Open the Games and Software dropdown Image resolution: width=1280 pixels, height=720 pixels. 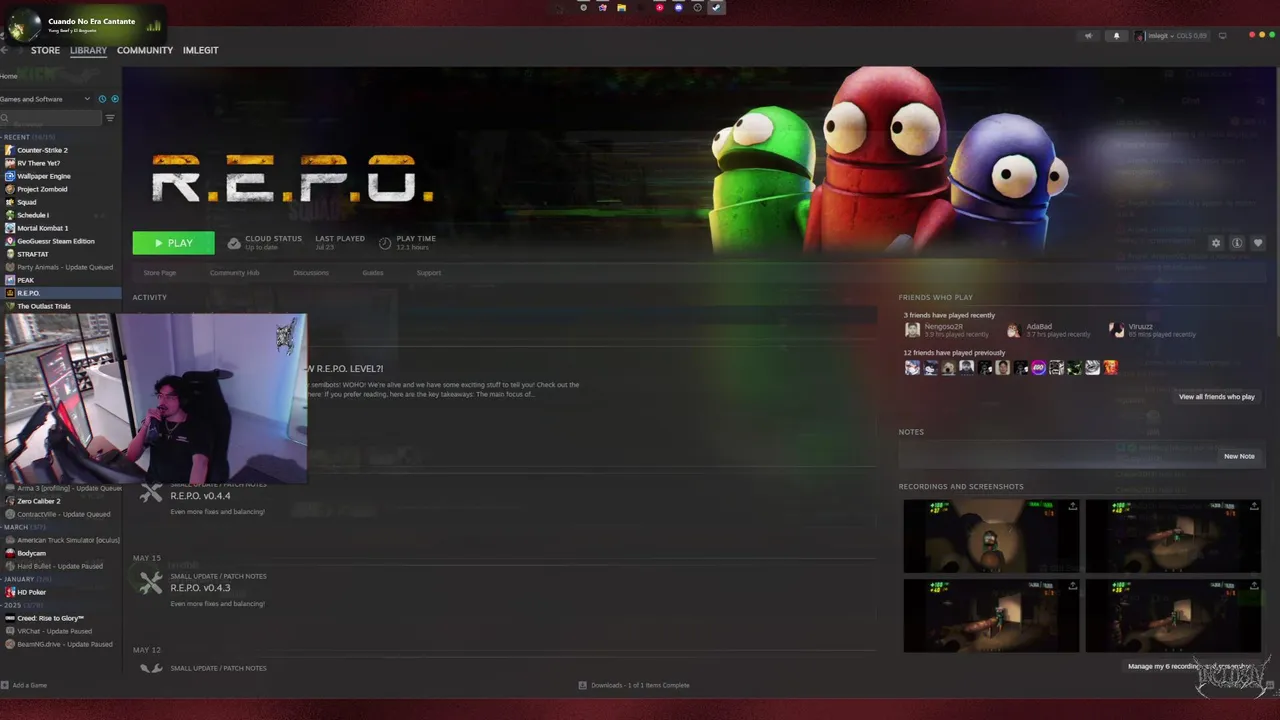[x=45, y=99]
